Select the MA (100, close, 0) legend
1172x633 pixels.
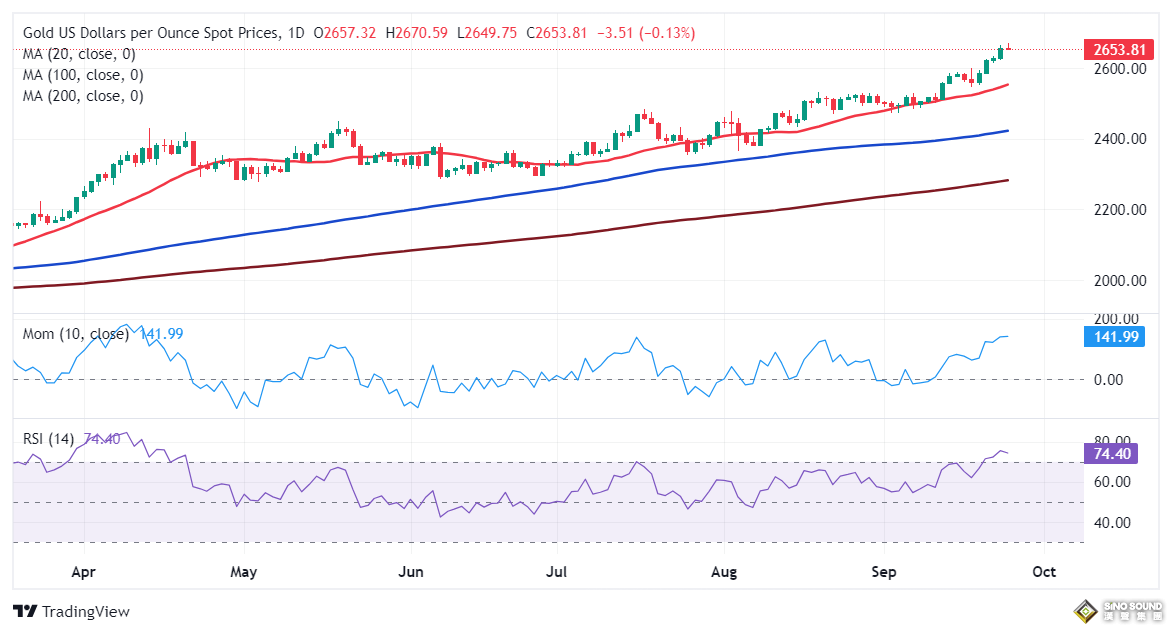click(83, 75)
